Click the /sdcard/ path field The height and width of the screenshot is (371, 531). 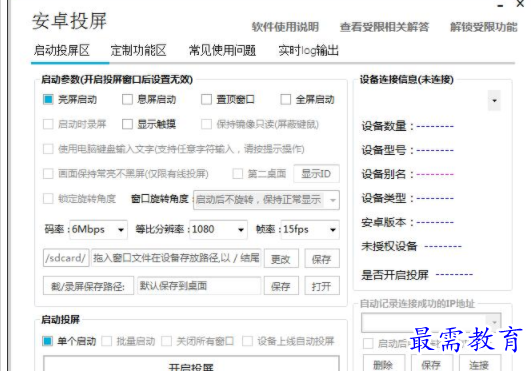(66, 258)
